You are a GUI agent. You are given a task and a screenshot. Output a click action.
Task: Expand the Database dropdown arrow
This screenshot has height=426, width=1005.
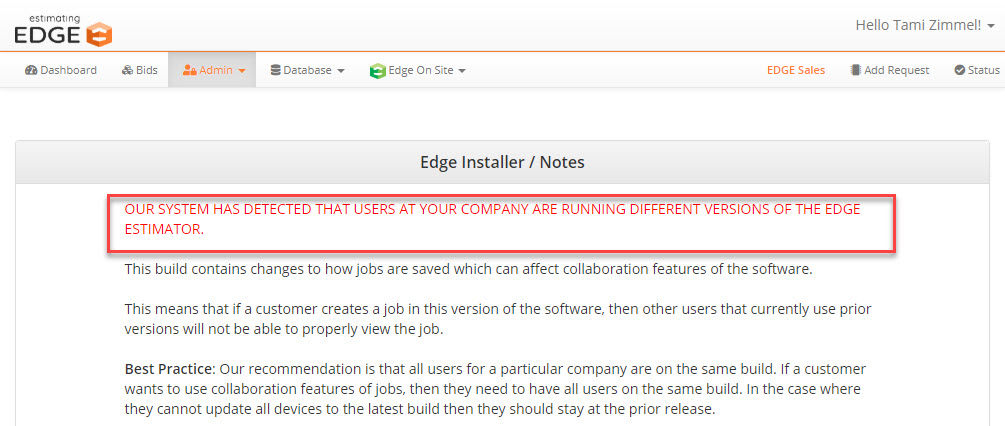341,71
